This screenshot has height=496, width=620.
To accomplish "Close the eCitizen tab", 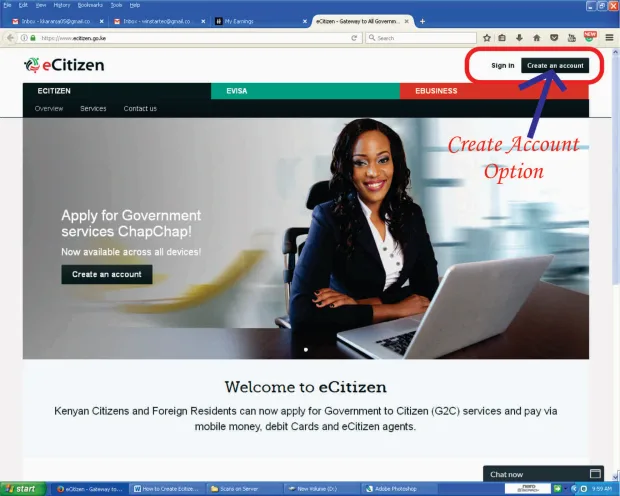I will click(x=406, y=21).
